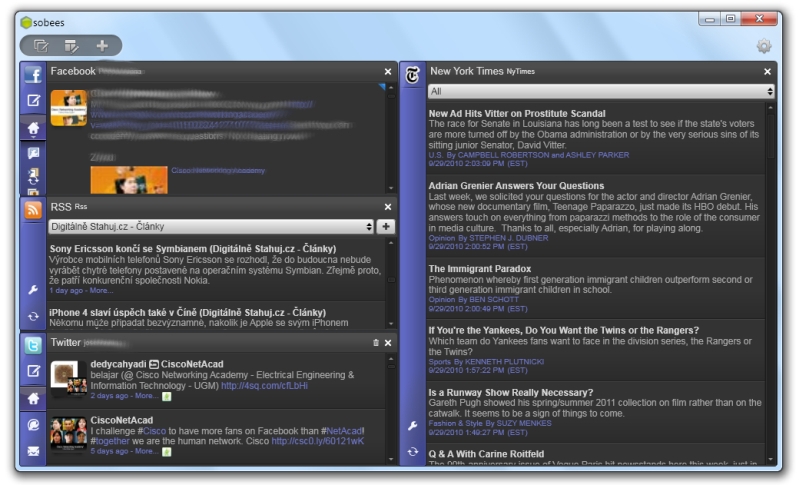
Task: Click the #Cisco hashtag
Action: tap(152, 431)
